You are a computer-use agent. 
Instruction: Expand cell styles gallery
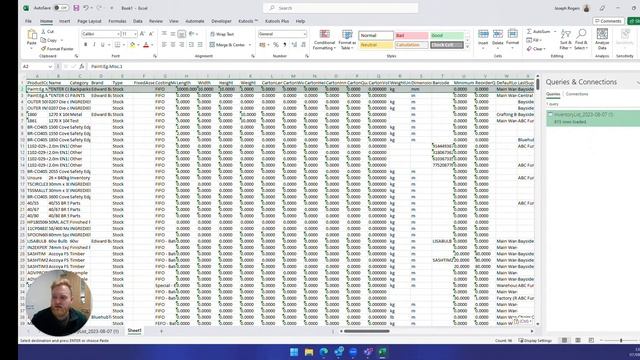(467, 47)
